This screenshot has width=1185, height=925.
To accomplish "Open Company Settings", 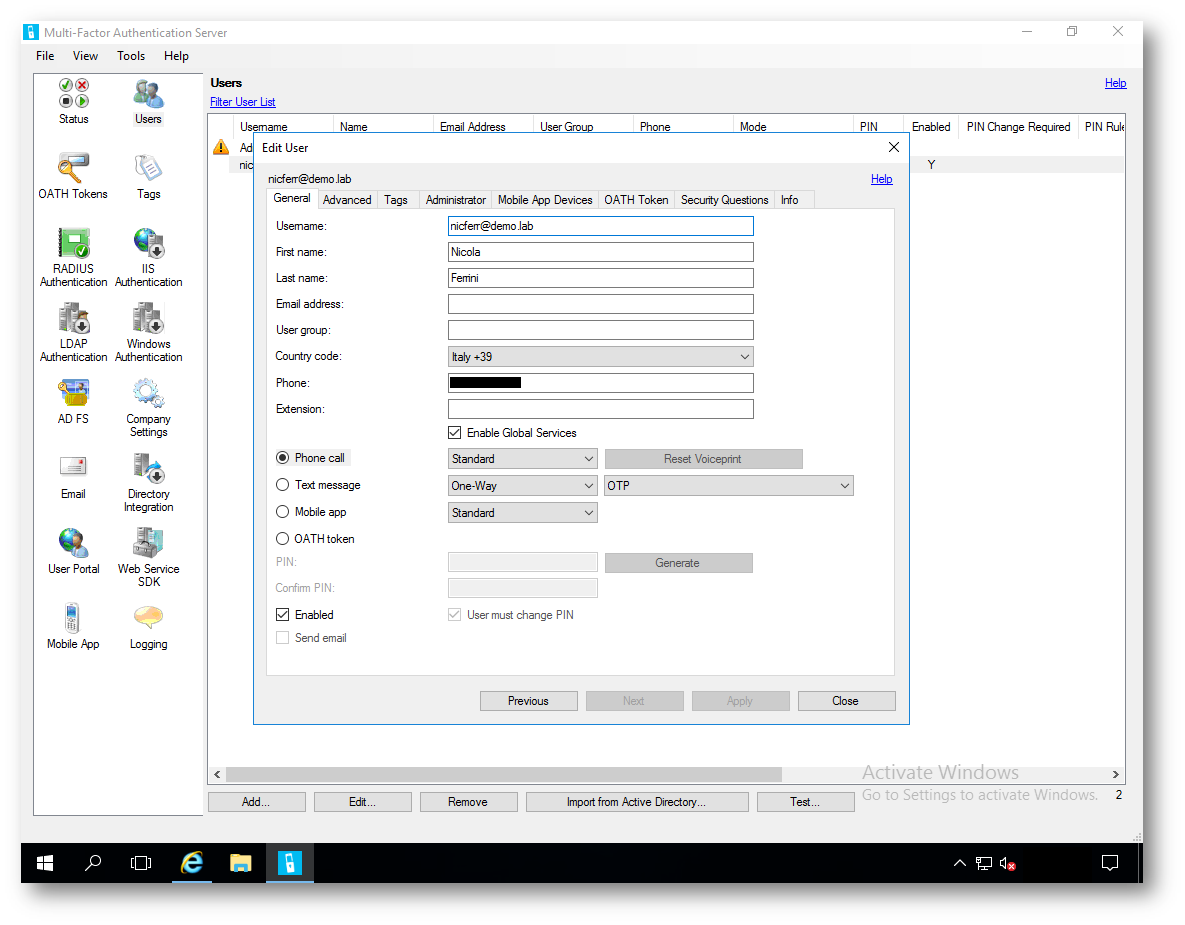I will [148, 407].
